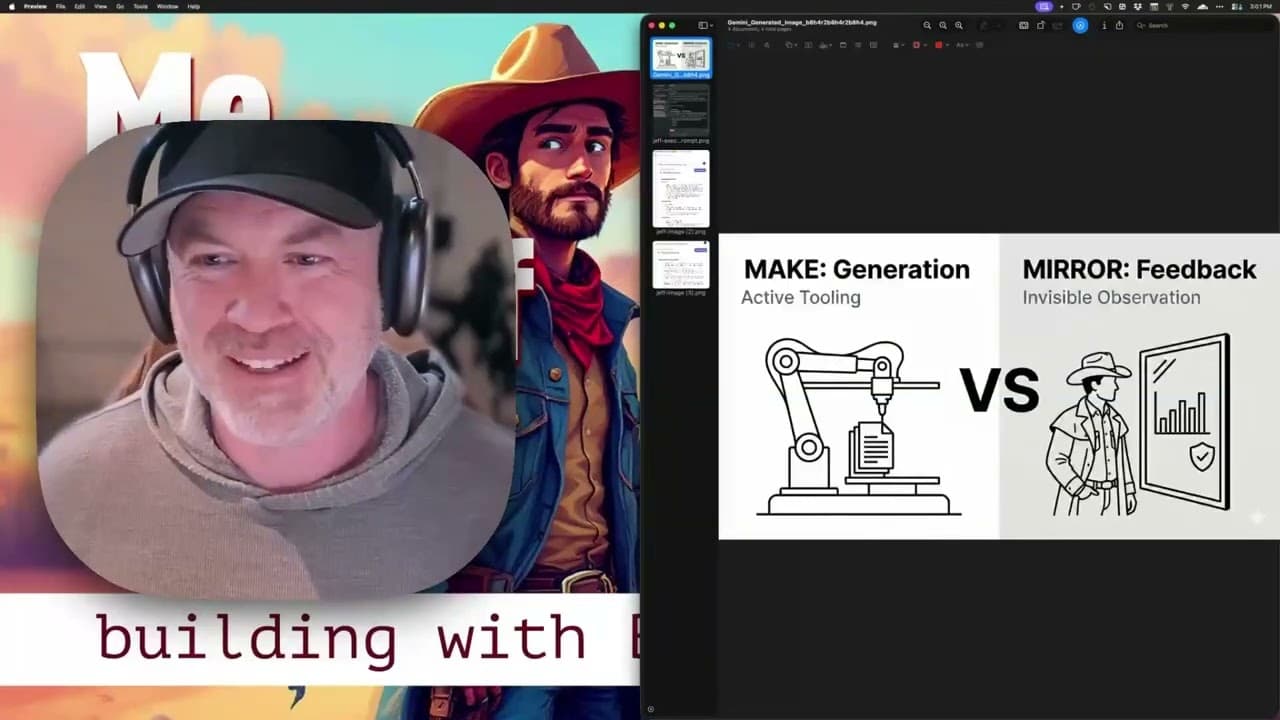
Task: Click the red fill color swatch
Action: coord(940,45)
